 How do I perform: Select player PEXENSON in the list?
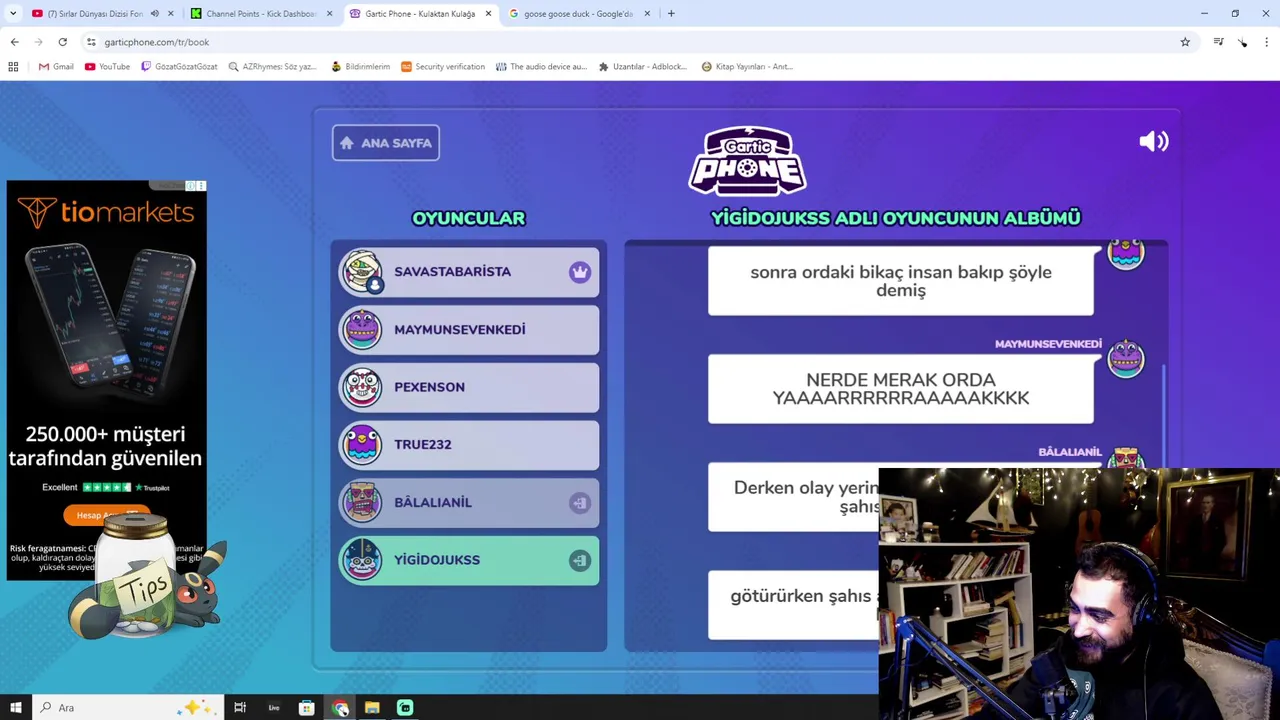pyautogui.click(x=469, y=387)
